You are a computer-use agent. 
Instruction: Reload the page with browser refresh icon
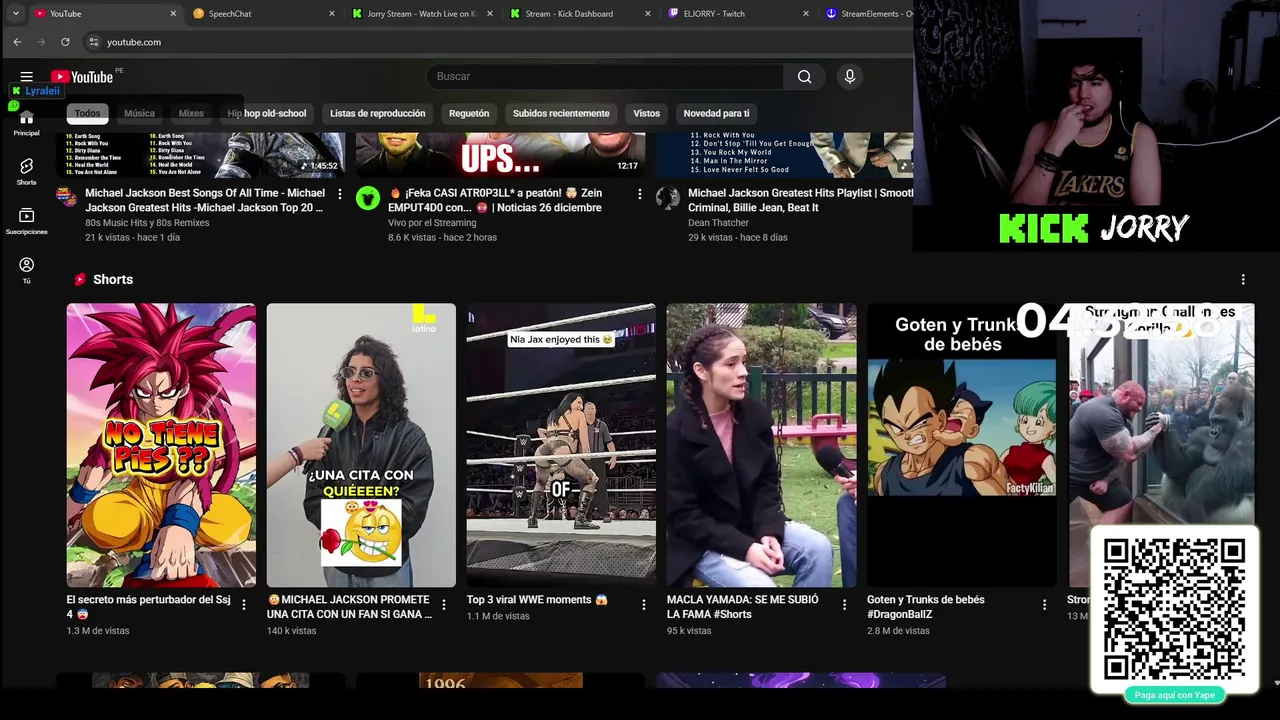click(x=65, y=42)
